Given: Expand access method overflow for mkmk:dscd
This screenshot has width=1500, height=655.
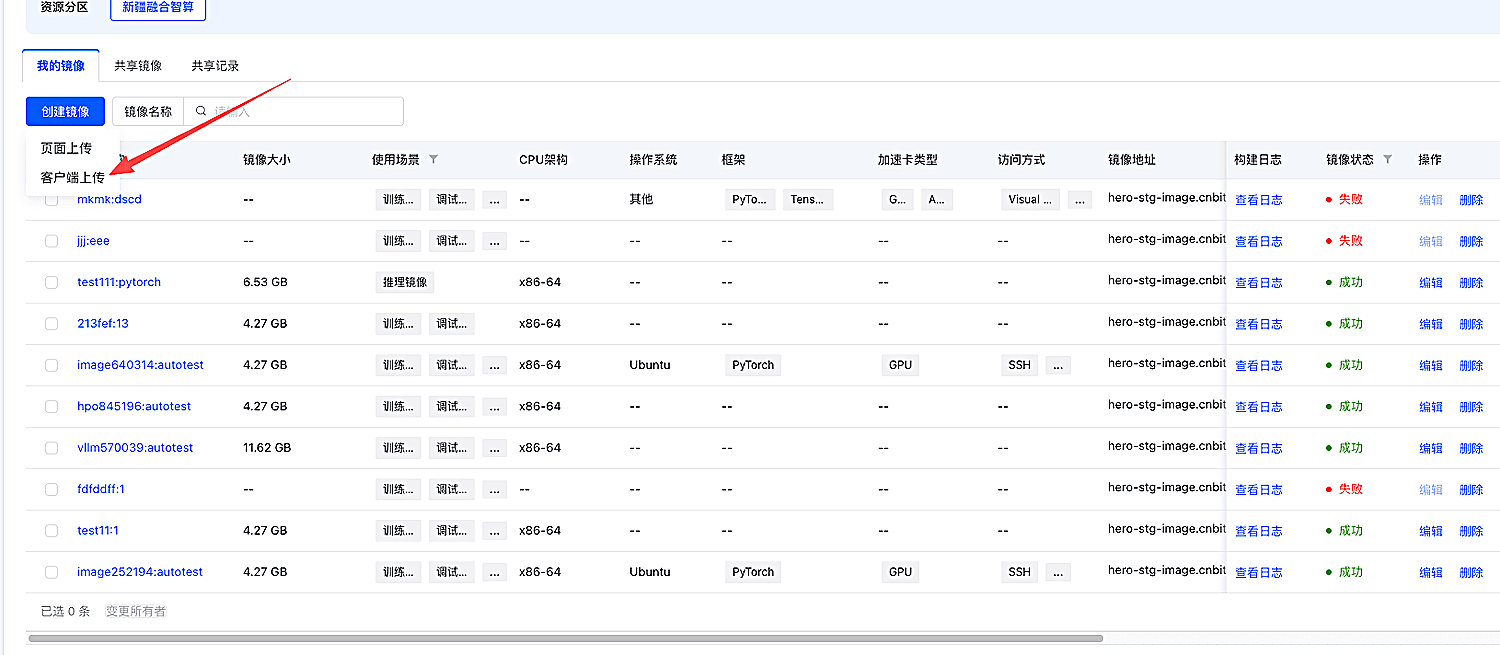Looking at the screenshot, I should tap(1080, 199).
